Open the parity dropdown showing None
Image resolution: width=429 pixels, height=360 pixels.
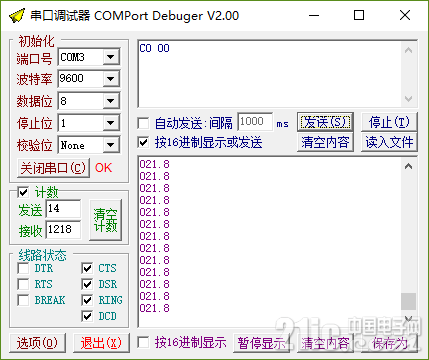(111, 145)
